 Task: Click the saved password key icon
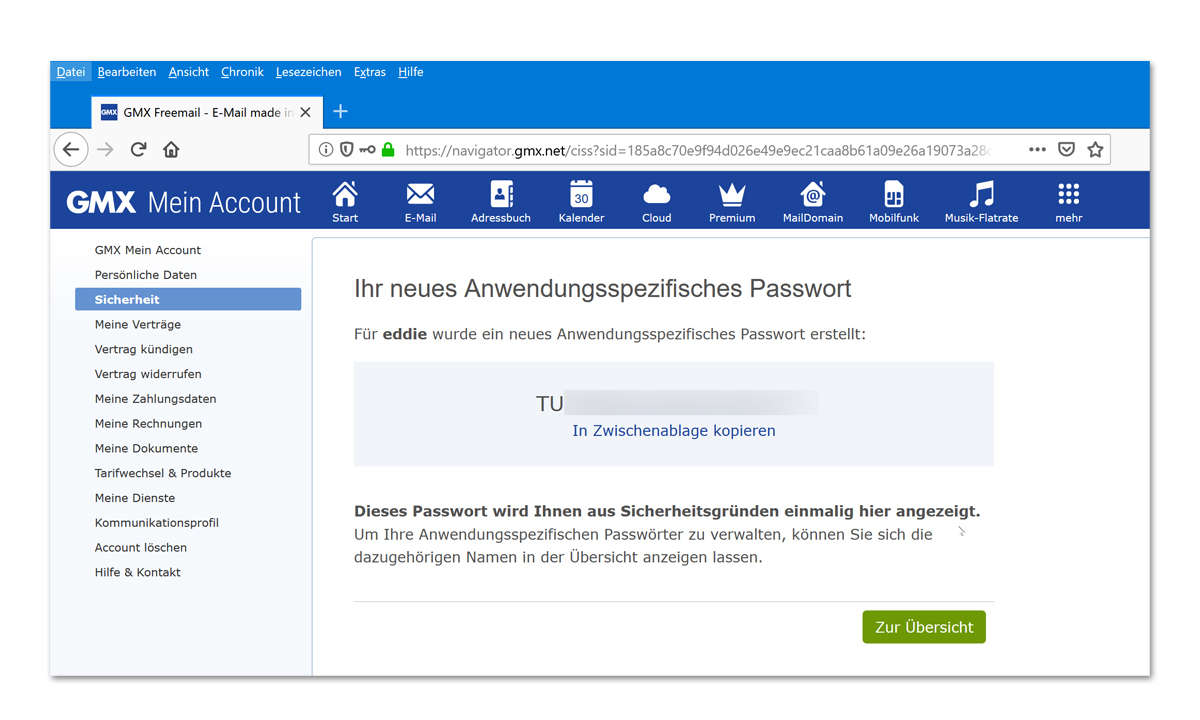pyautogui.click(x=367, y=150)
